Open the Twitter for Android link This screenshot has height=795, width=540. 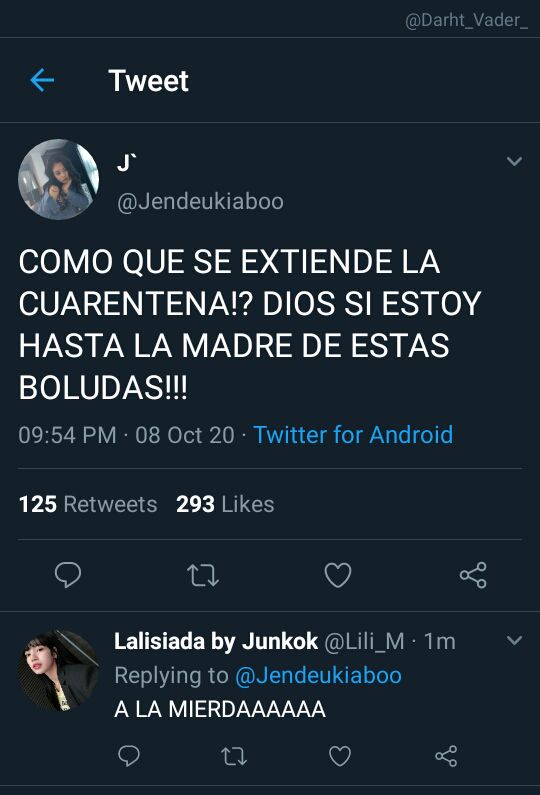pyautogui.click(x=353, y=435)
